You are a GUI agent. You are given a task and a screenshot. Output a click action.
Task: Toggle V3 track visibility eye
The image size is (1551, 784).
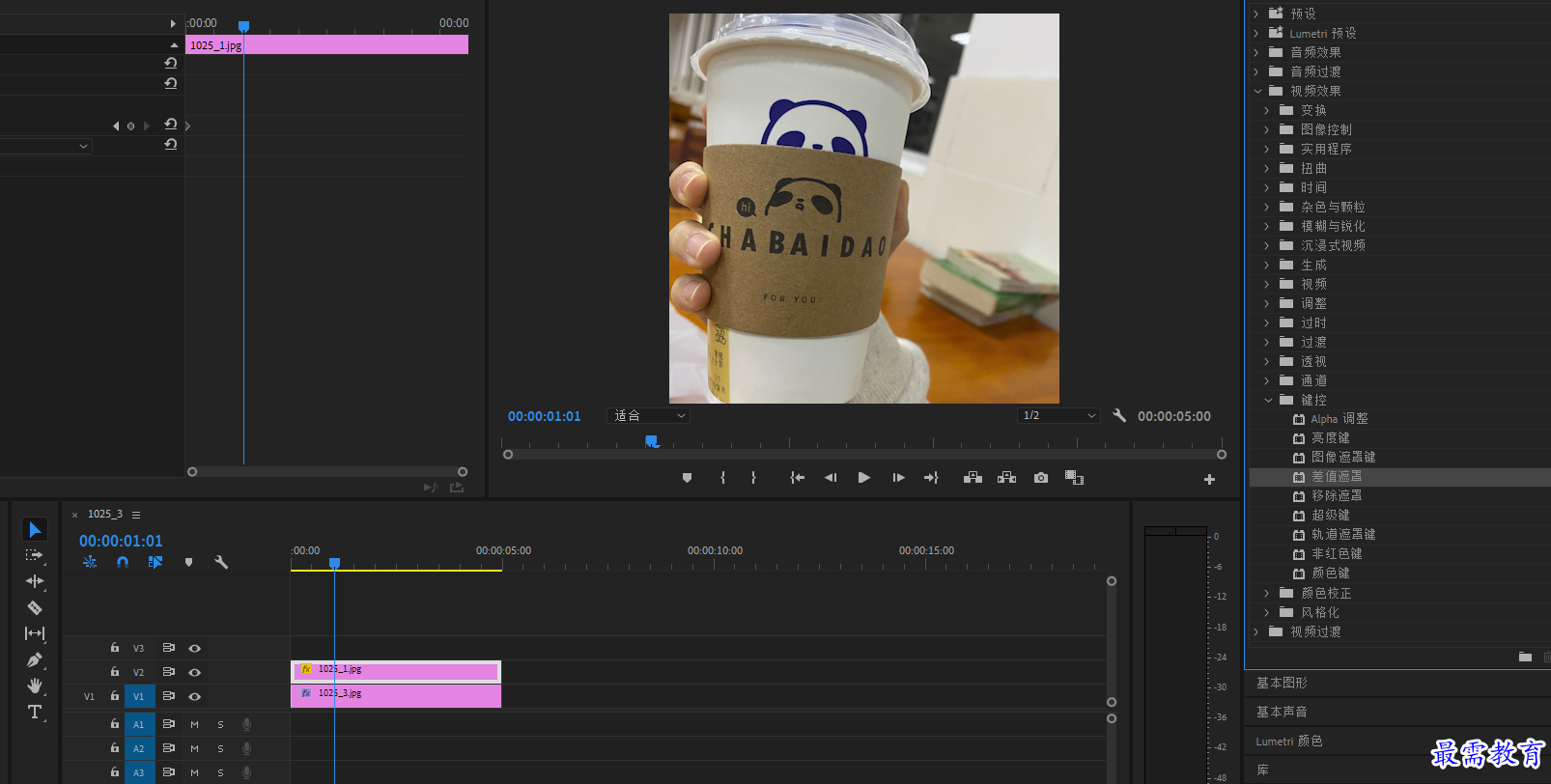[194, 648]
